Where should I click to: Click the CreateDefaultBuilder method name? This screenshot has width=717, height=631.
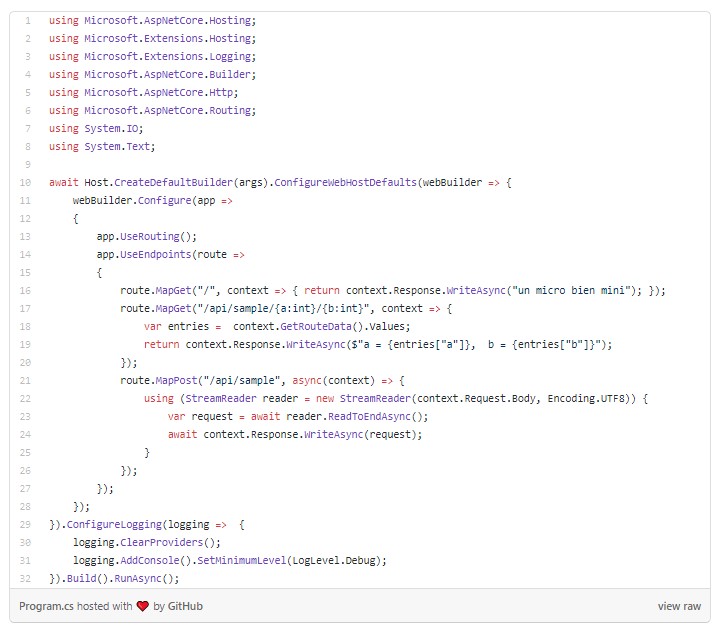point(172,183)
